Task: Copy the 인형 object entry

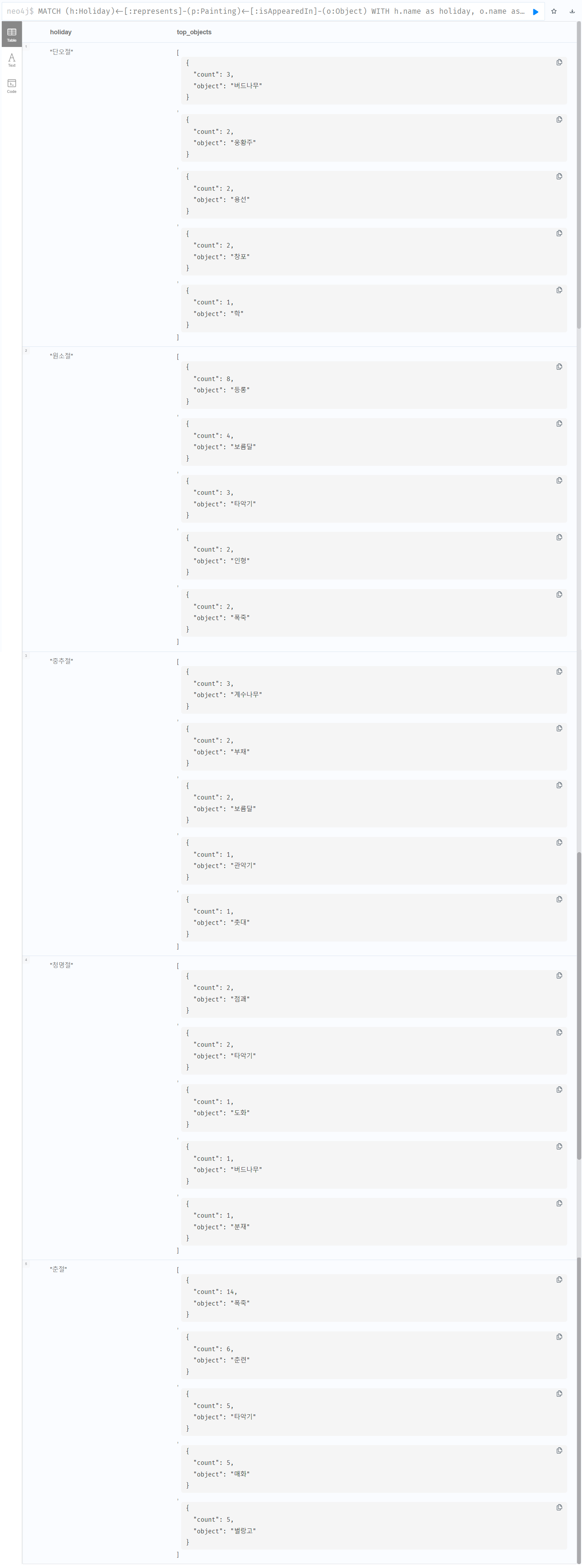Action: point(559,537)
